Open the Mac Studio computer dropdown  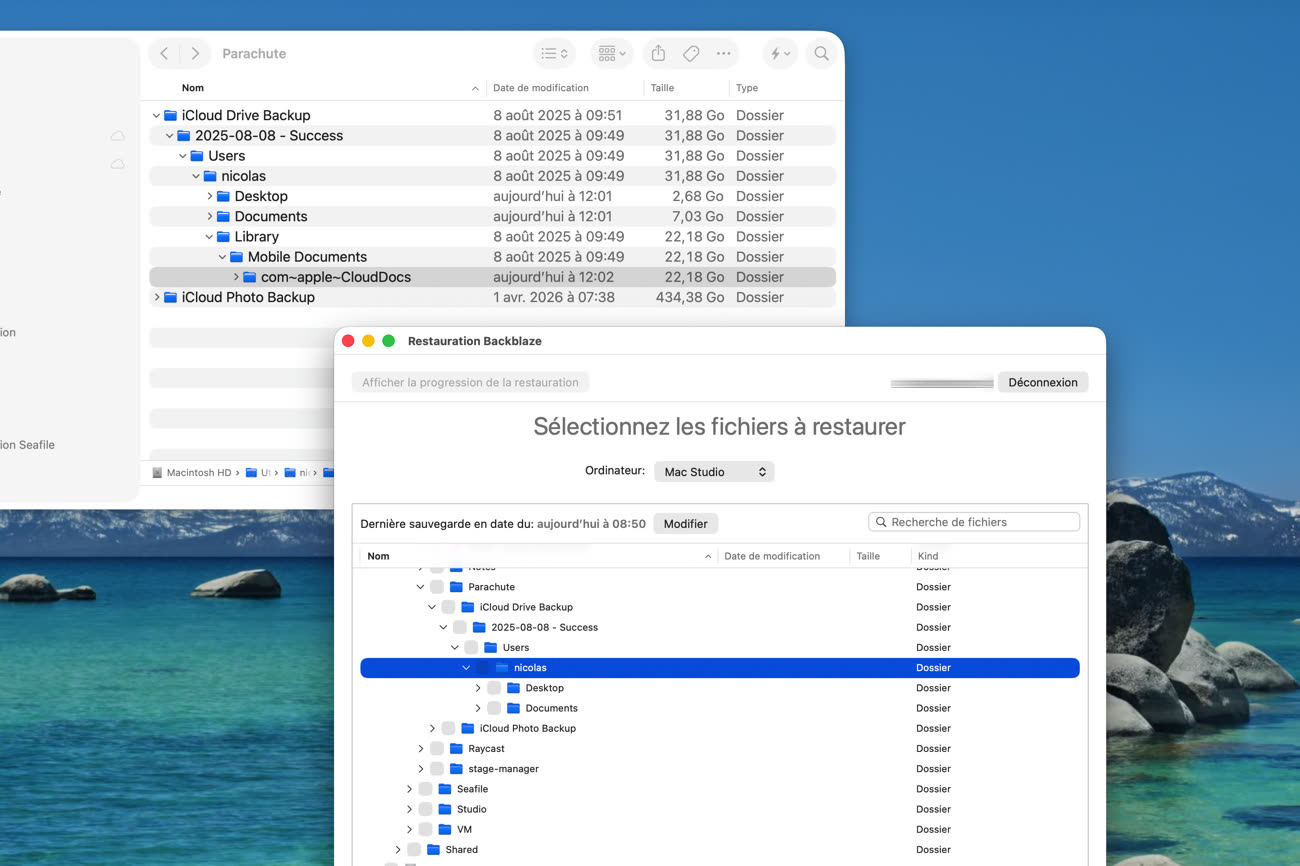click(714, 472)
